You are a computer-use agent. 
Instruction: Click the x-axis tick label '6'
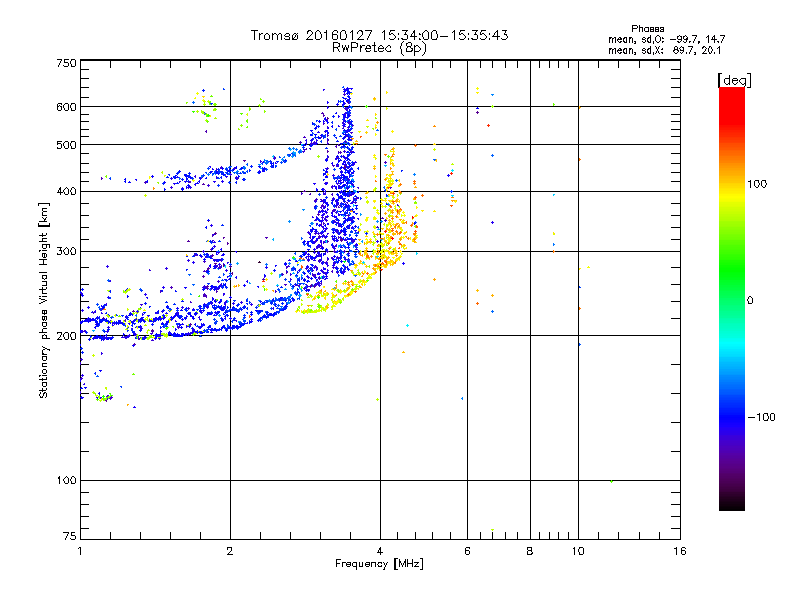coord(467,551)
